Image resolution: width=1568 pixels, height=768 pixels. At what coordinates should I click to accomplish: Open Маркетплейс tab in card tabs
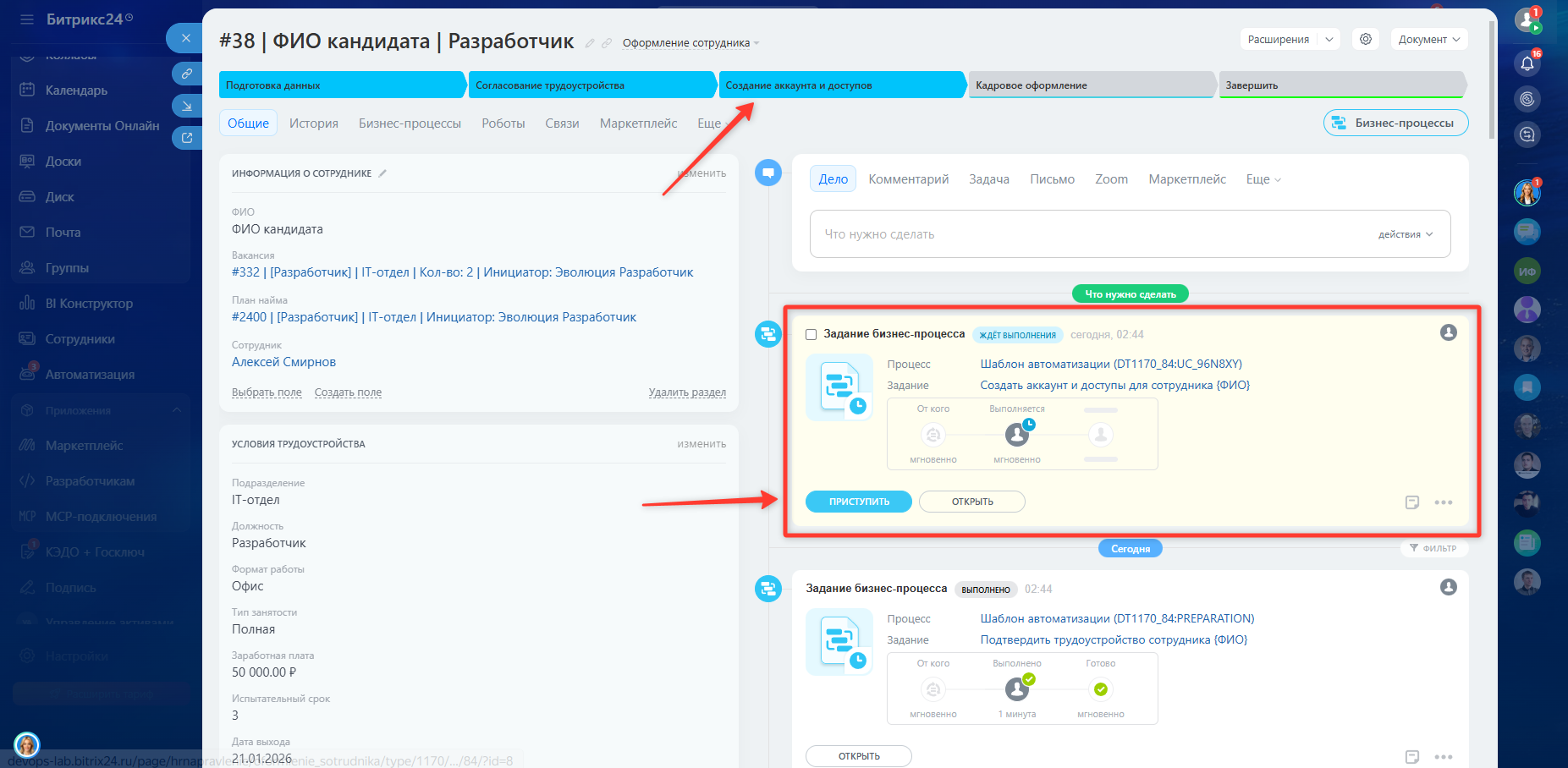click(638, 123)
